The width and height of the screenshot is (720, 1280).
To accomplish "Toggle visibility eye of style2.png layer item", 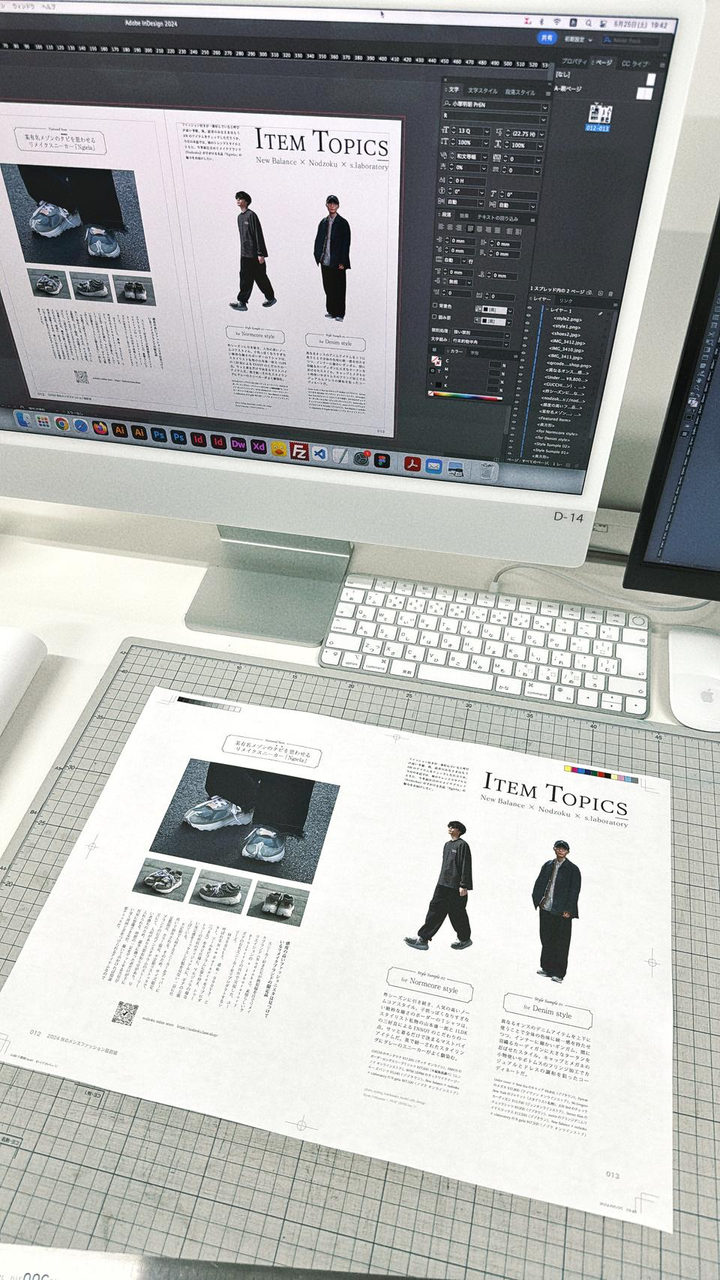I will pyautogui.click(x=529, y=316).
